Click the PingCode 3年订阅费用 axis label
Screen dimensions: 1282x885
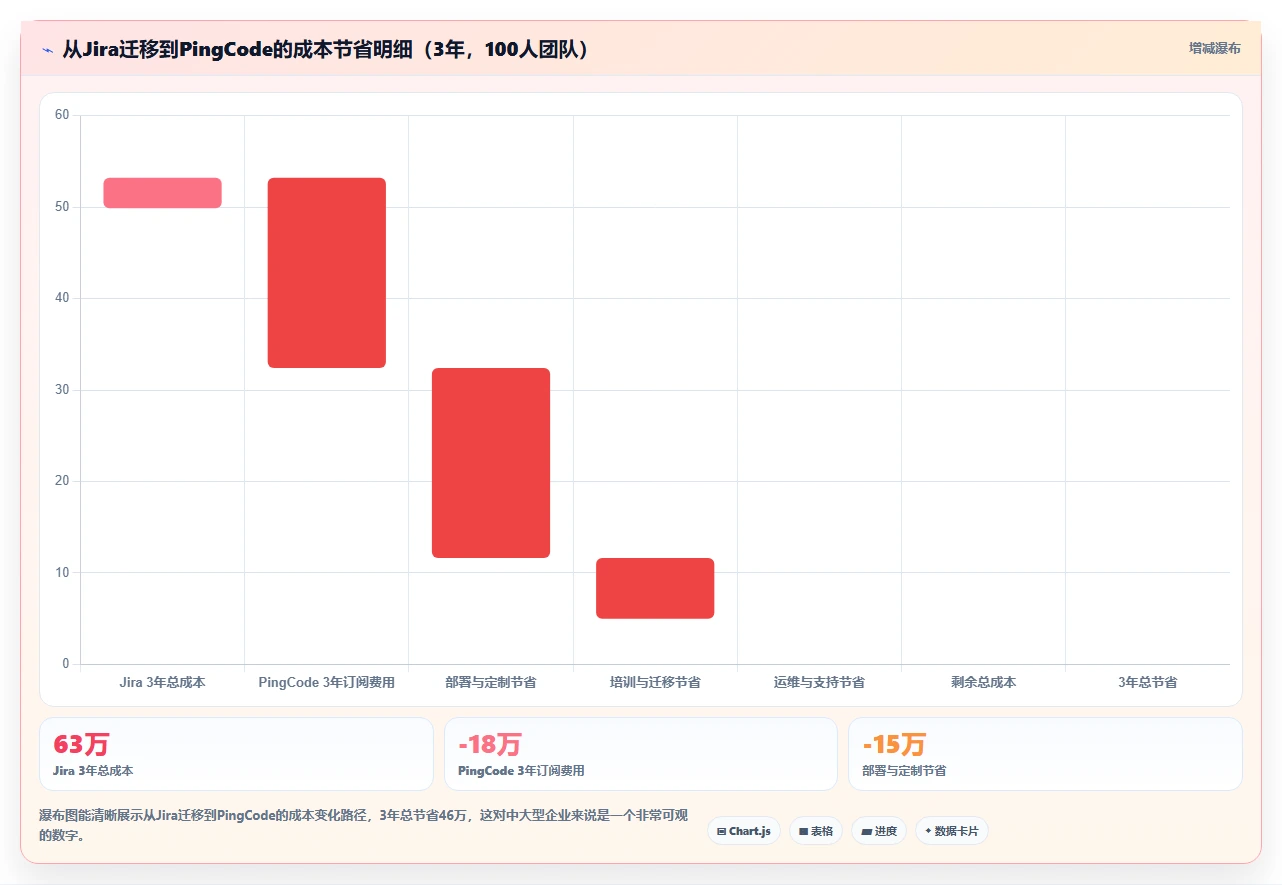coord(326,683)
